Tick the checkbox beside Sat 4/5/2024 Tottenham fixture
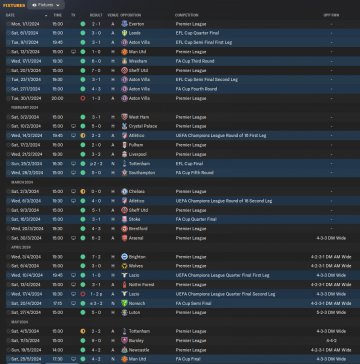 point(8,331)
